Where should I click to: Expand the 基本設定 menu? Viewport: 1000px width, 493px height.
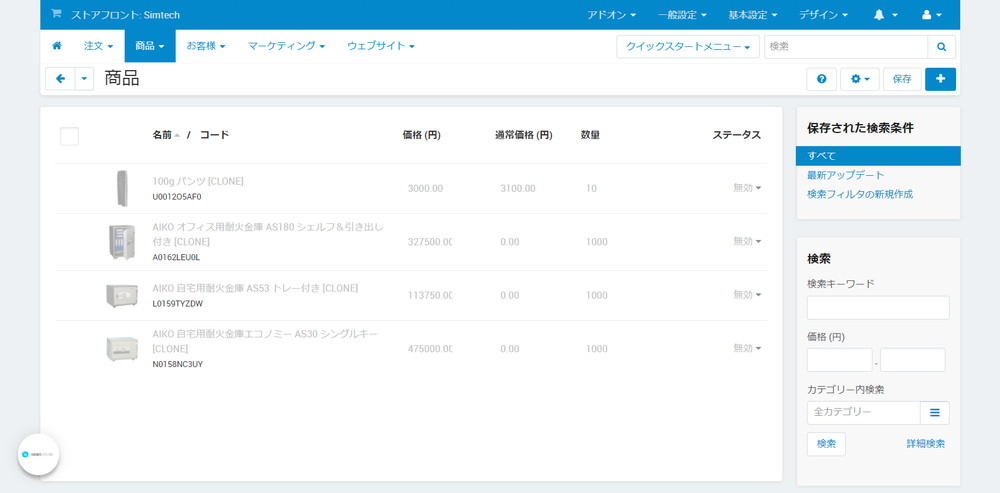[753, 15]
